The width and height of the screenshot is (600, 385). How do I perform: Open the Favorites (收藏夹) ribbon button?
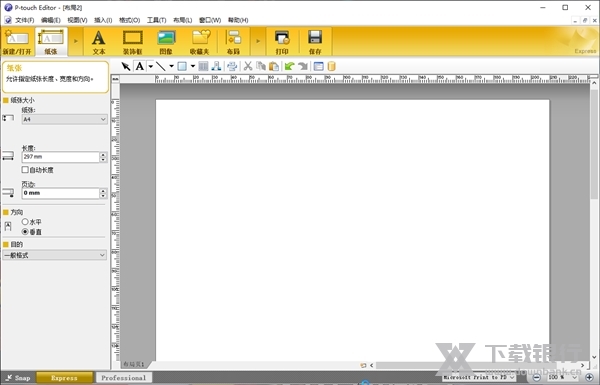pyautogui.click(x=200, y=42)
